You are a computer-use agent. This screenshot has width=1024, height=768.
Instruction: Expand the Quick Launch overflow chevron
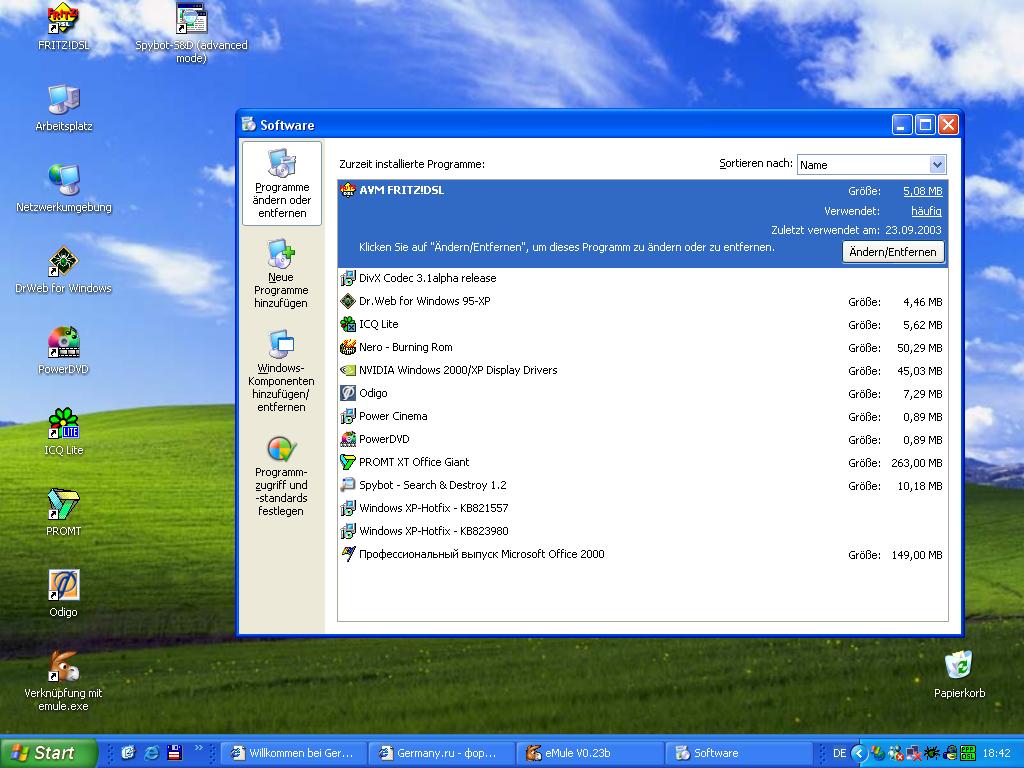click(199, 748)
